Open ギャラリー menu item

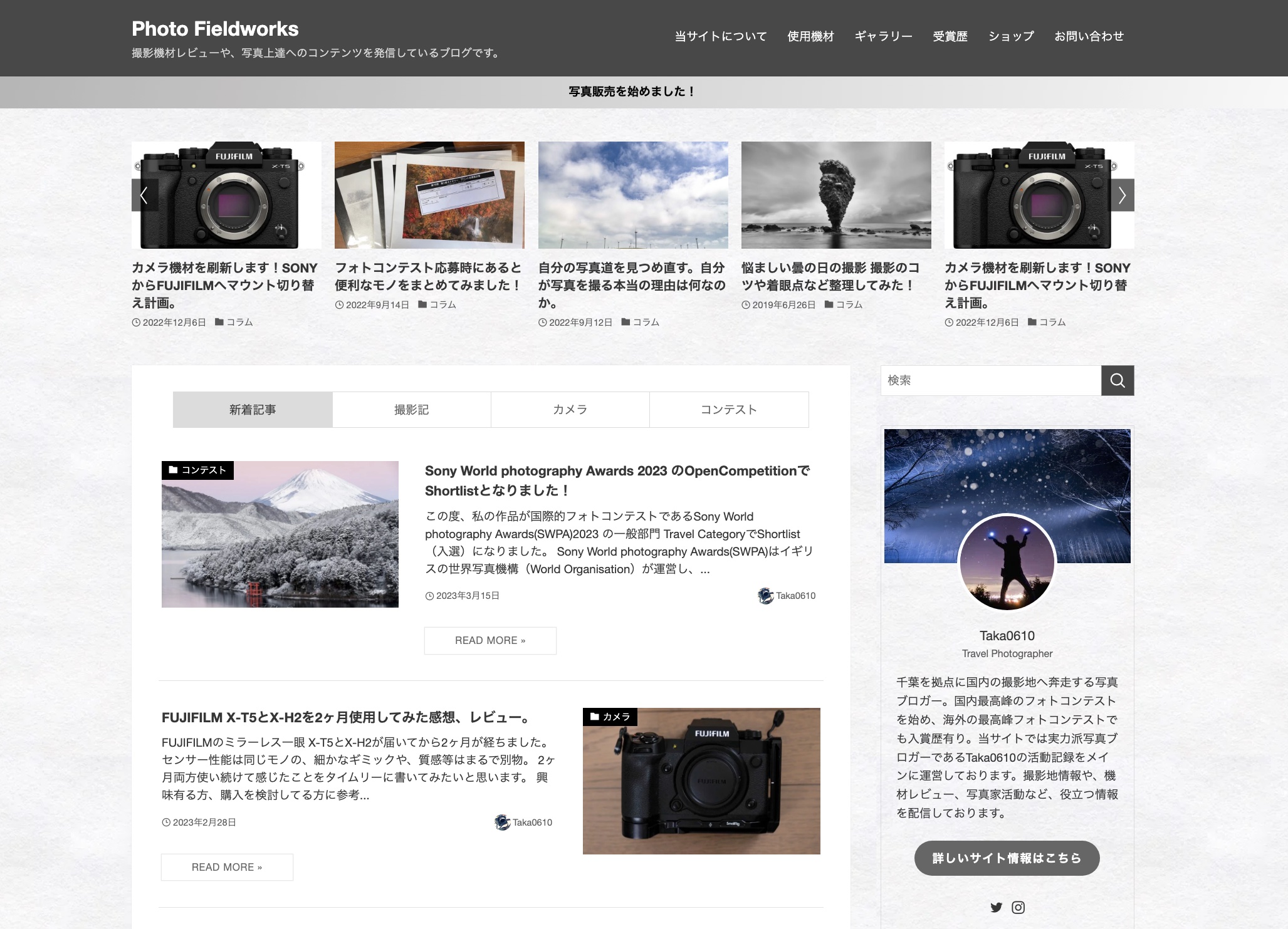point(883,36)
